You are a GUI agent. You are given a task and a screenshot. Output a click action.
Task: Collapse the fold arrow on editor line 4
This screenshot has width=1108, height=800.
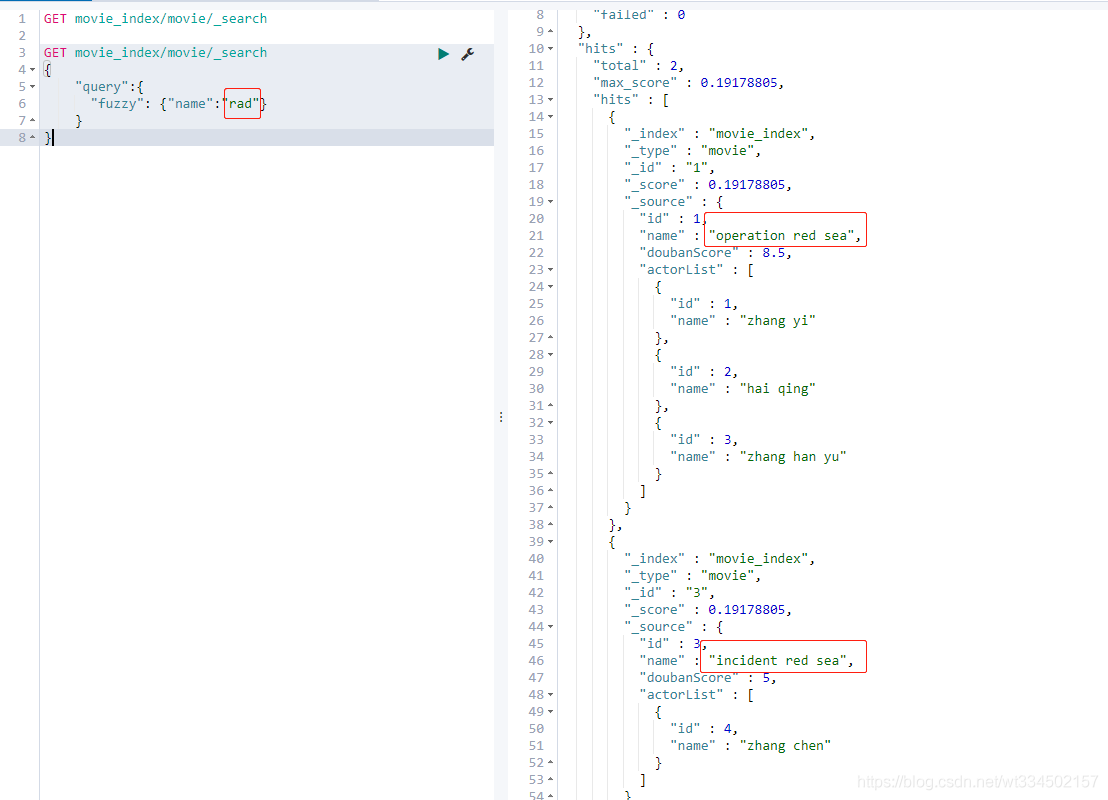[x=33, y=70]
